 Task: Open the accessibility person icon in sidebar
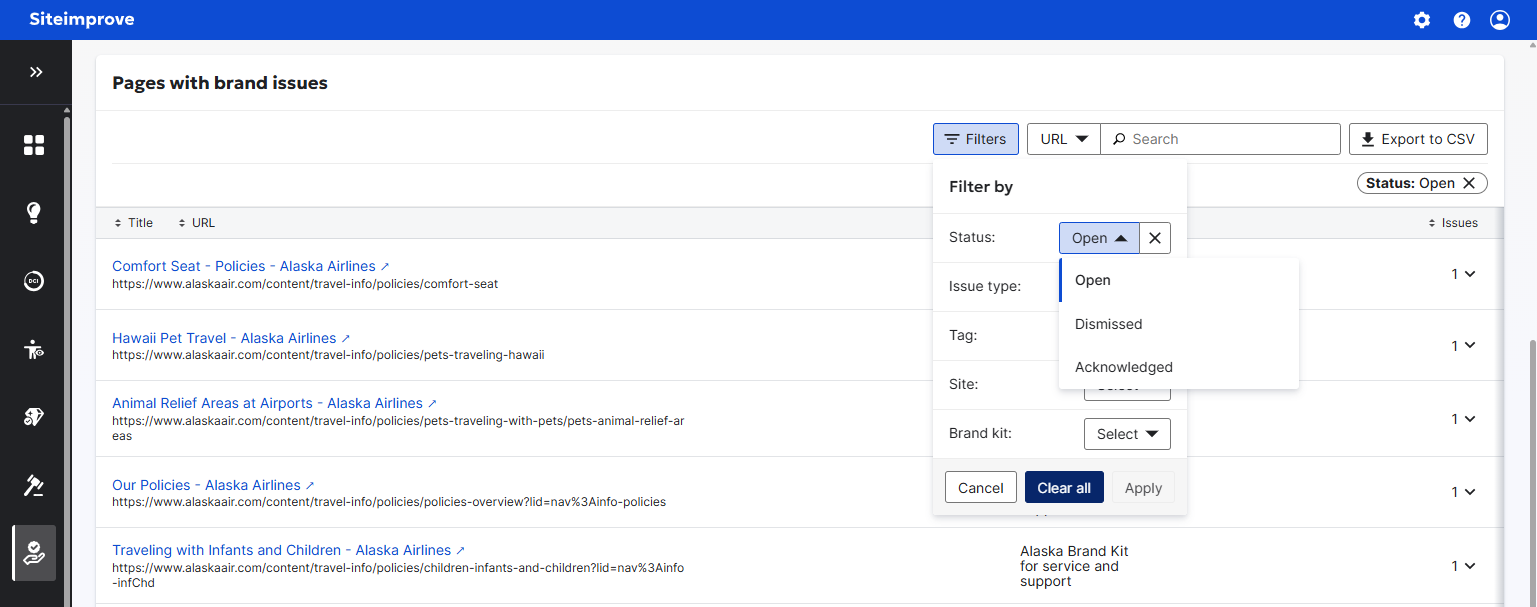[34, 349]
